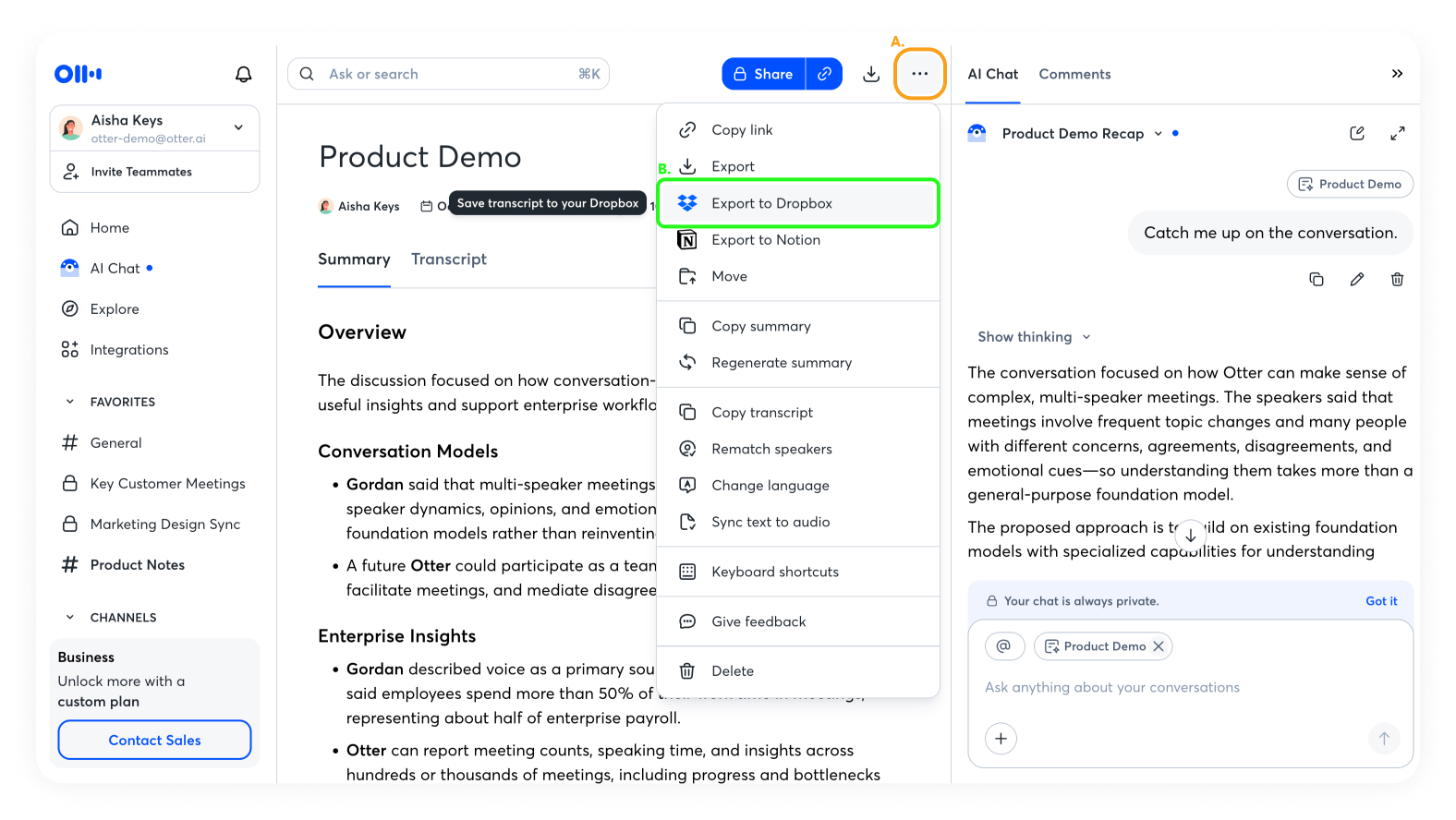Expand the AI chat panel to full size

coord(1398,134)
